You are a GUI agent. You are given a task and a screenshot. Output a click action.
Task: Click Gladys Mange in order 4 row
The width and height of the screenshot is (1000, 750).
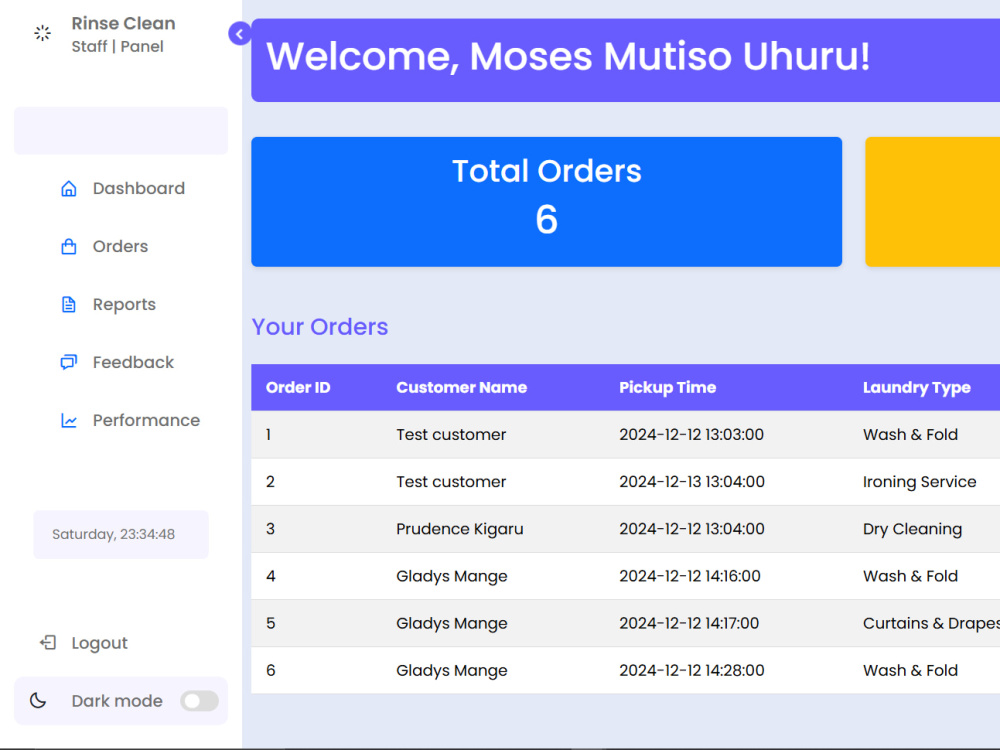tap(452, 577)
